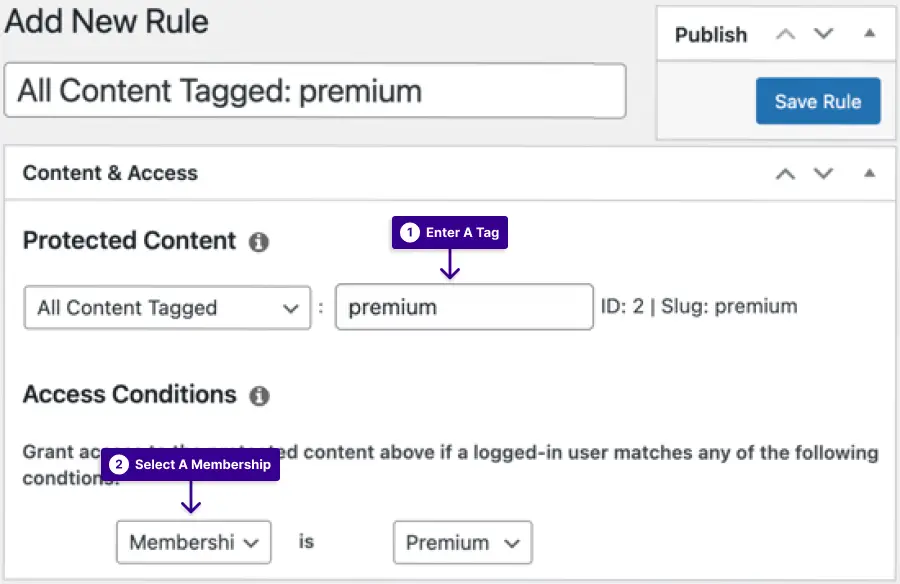Move the Publish panel down
900x584 pixels.
[823, 34]
